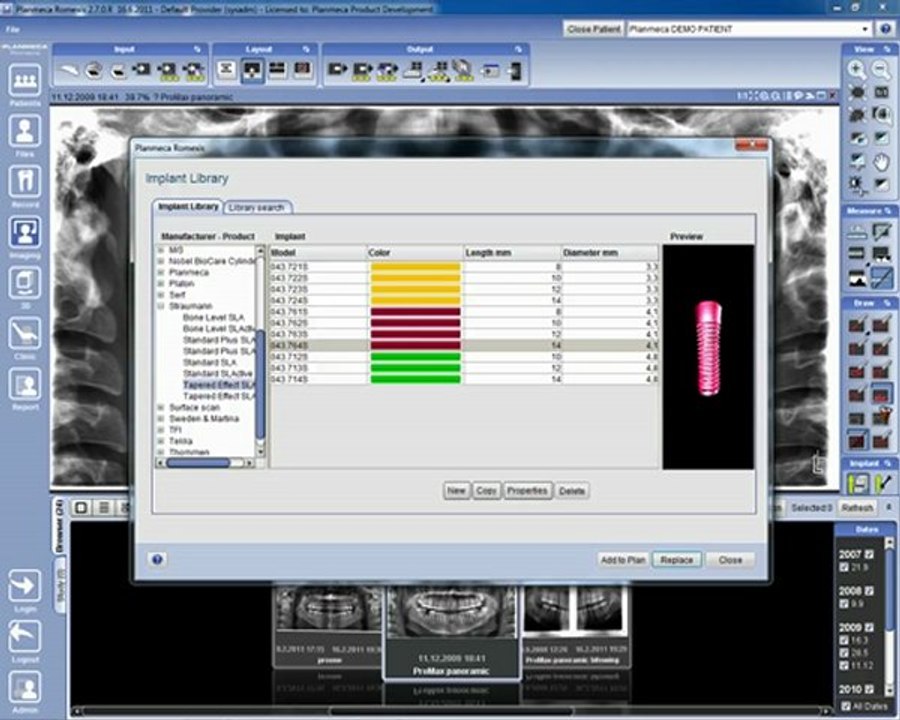Screen dimensions: 900x720
Task: Click the yellow color swatch for 043.721S
Action: [415, 267]
